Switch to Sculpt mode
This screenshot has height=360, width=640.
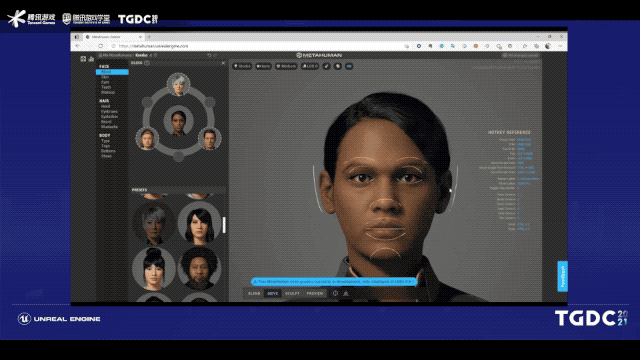[x=292, y=293]
